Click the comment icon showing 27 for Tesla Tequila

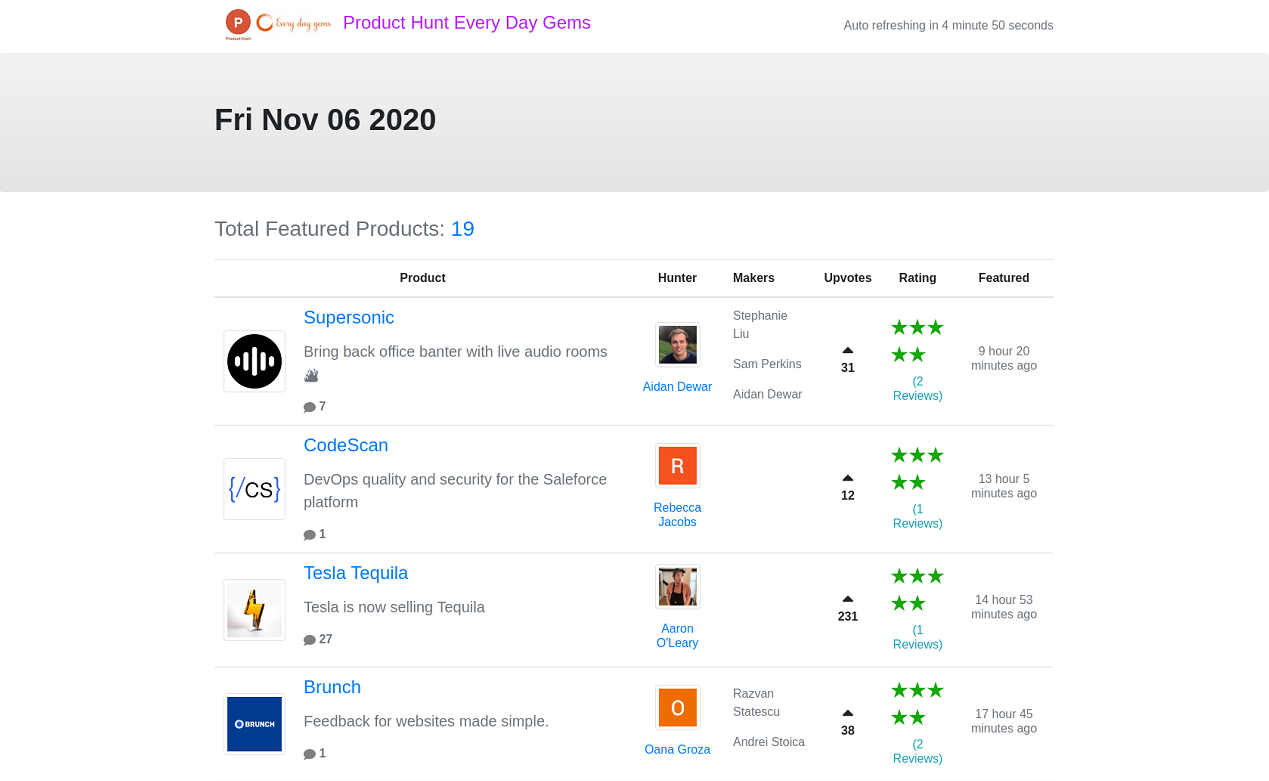(x=308, y=638)
